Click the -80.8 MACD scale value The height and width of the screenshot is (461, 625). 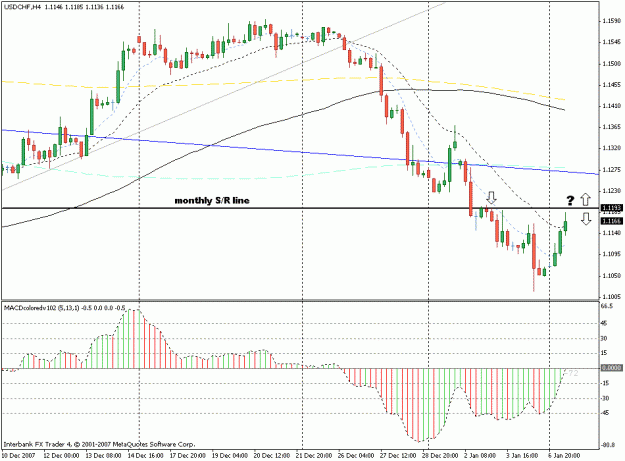coord(607,445)
